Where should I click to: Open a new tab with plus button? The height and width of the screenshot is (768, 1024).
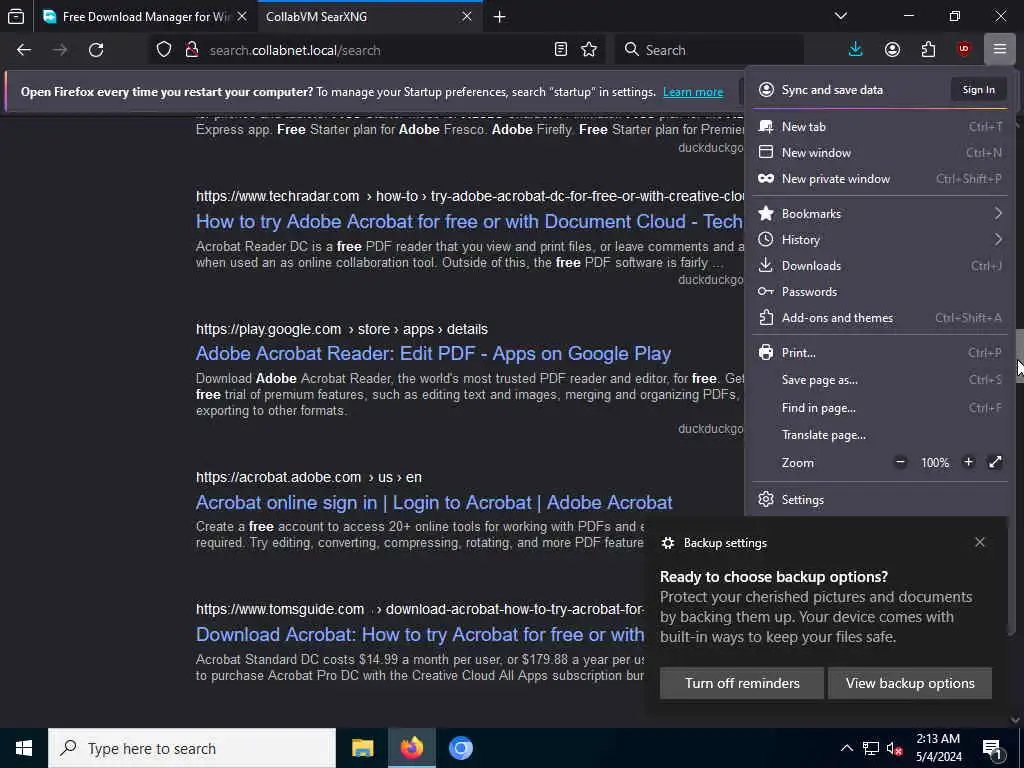point(500,17)
